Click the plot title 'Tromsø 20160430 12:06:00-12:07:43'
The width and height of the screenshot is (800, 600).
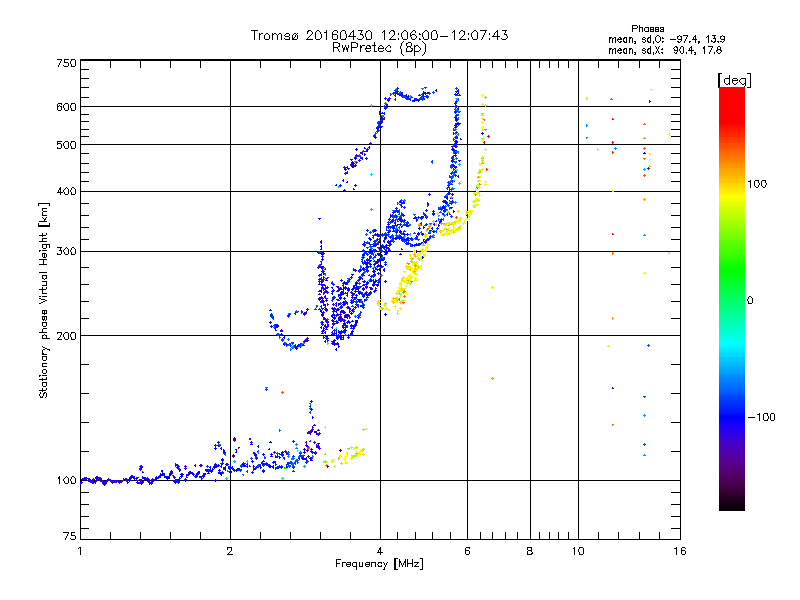pyautogui.click(x=379, y=35)
